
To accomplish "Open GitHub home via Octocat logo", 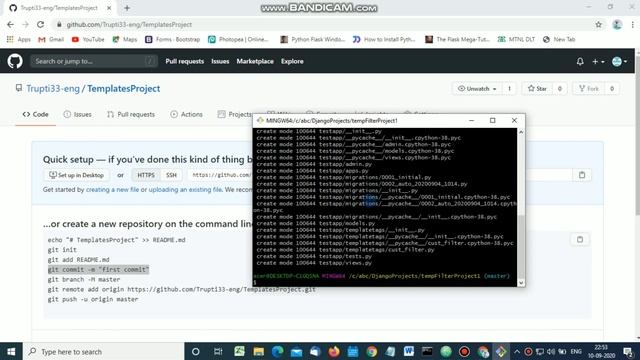I will tap(15, 61).
